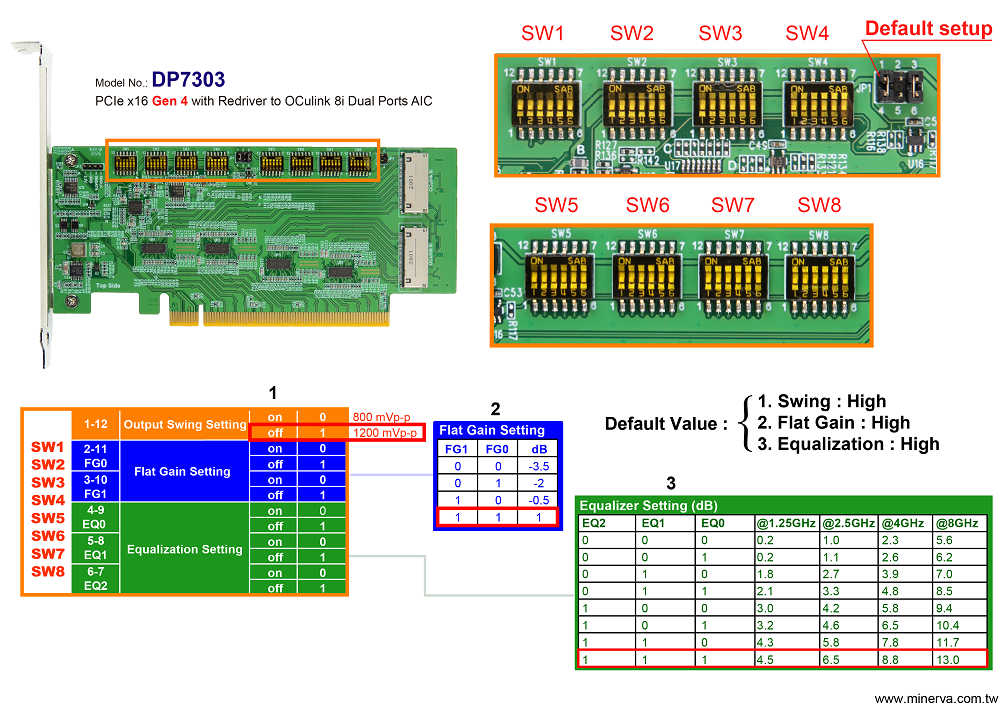The height and width of the screenshot is (707, 1000).
Task: Click the 8.8 value in the equalizer table
Action: click(x=891, y=660)
